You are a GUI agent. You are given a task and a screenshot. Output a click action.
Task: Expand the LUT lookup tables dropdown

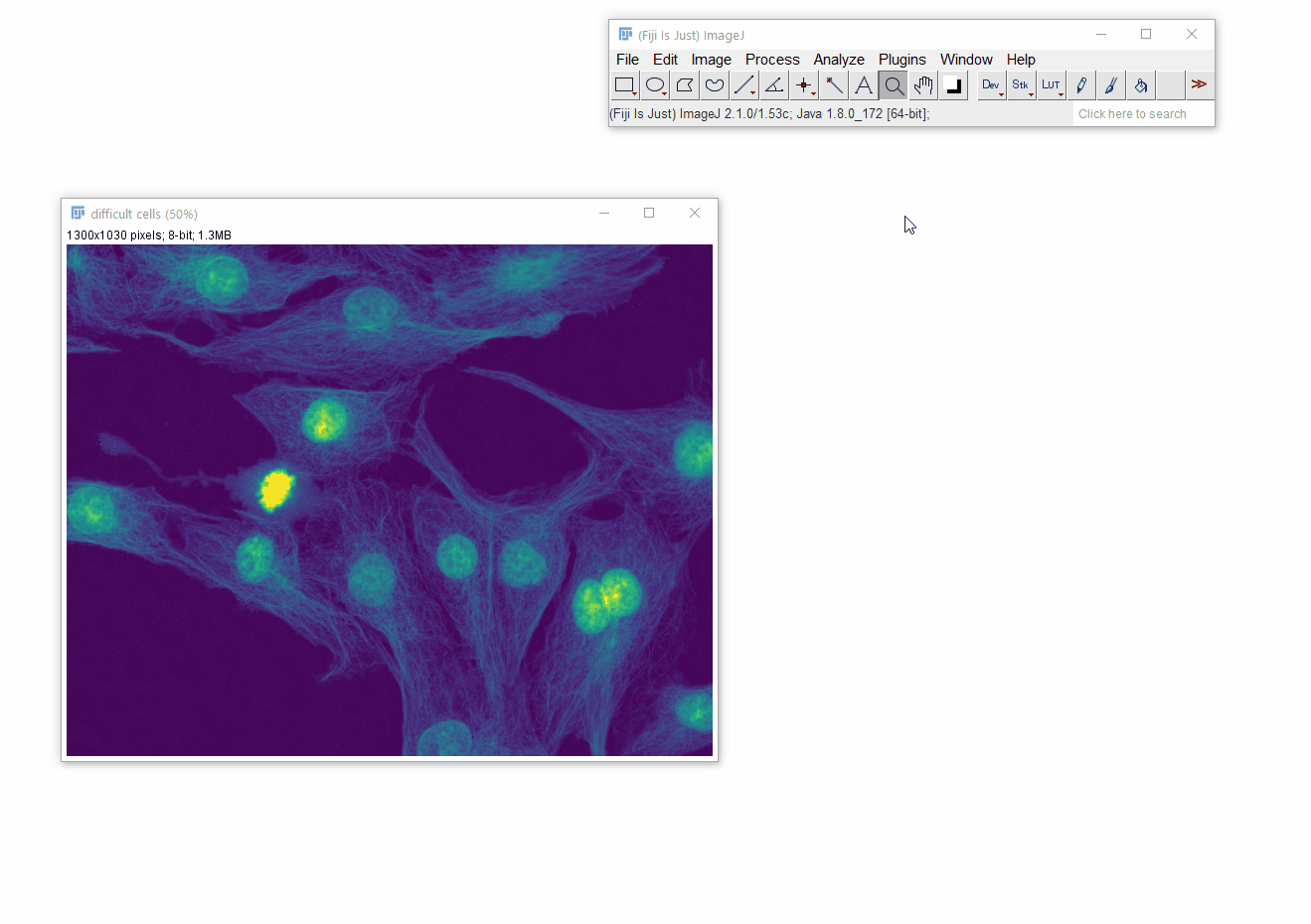click(x=1051, y=85)
